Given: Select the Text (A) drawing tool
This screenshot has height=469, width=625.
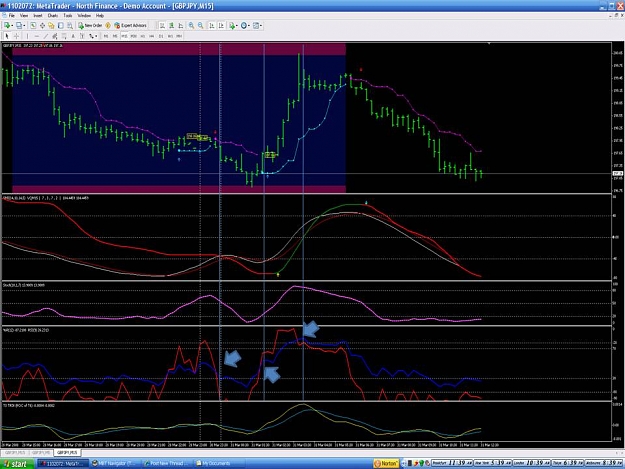Looking at the screenshot, I should point(73,36).
